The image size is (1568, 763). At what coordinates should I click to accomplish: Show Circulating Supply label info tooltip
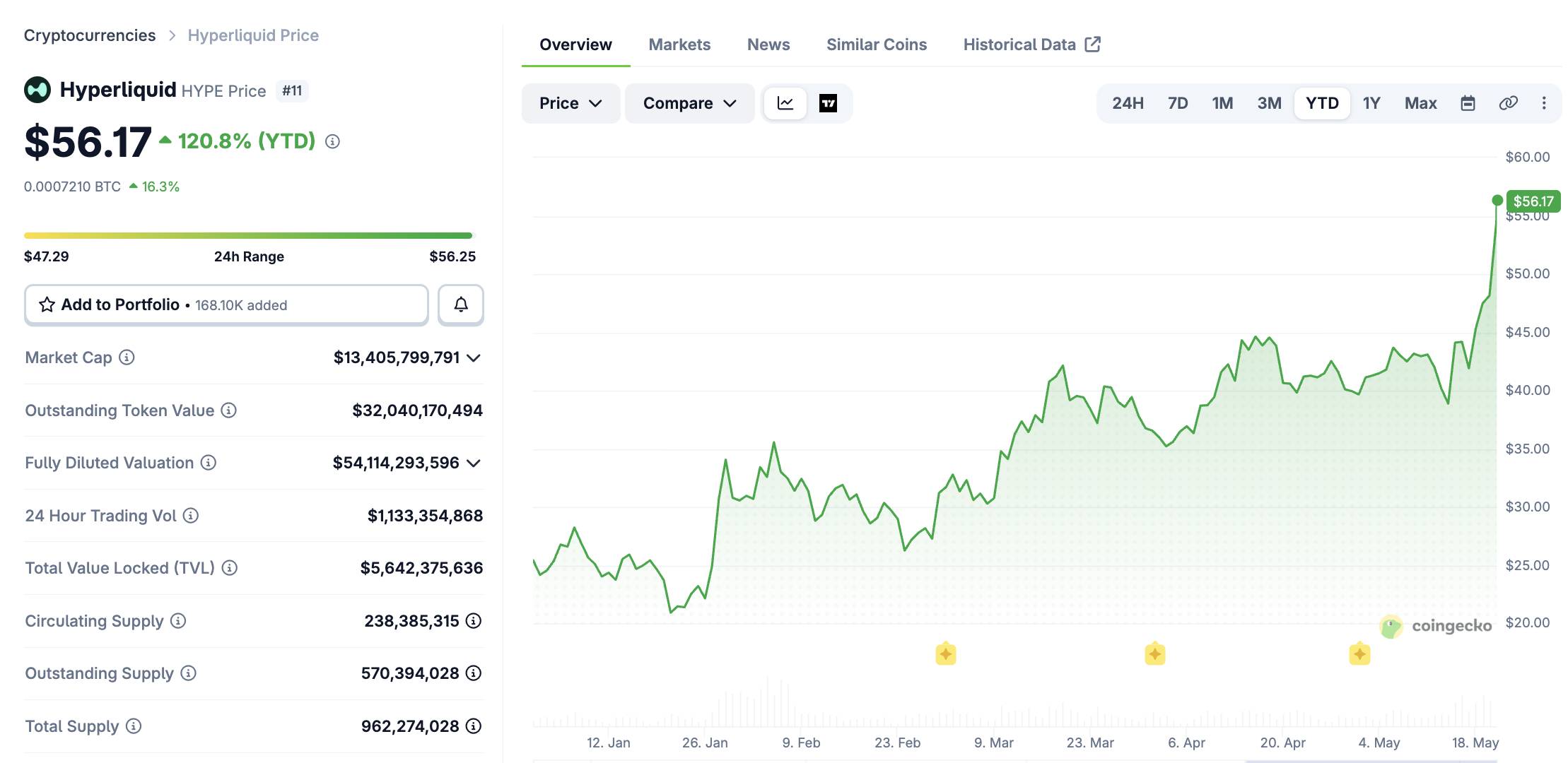click(x=178, y=621)
